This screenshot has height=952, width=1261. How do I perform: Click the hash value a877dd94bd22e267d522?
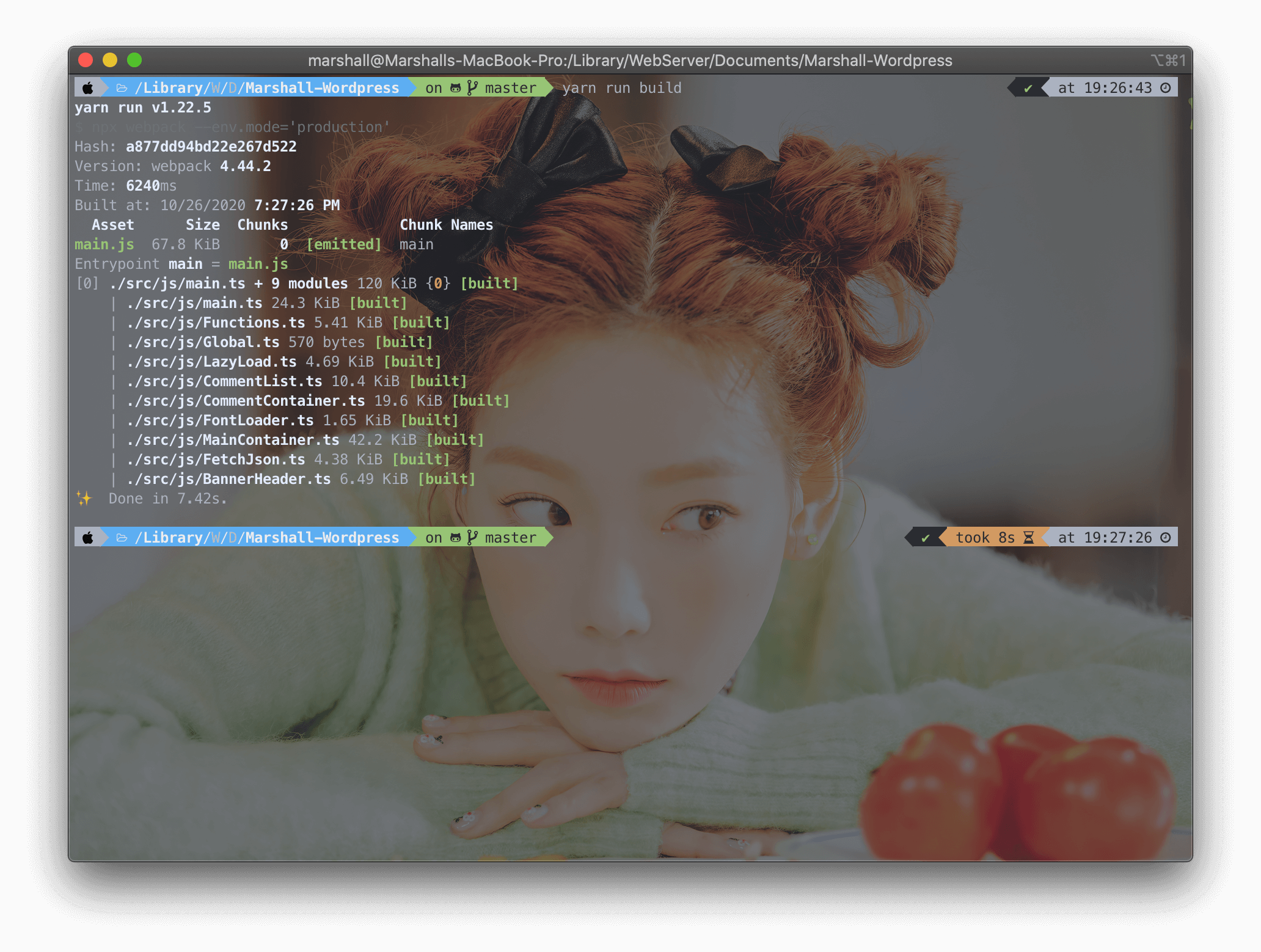tap(211, 147)
